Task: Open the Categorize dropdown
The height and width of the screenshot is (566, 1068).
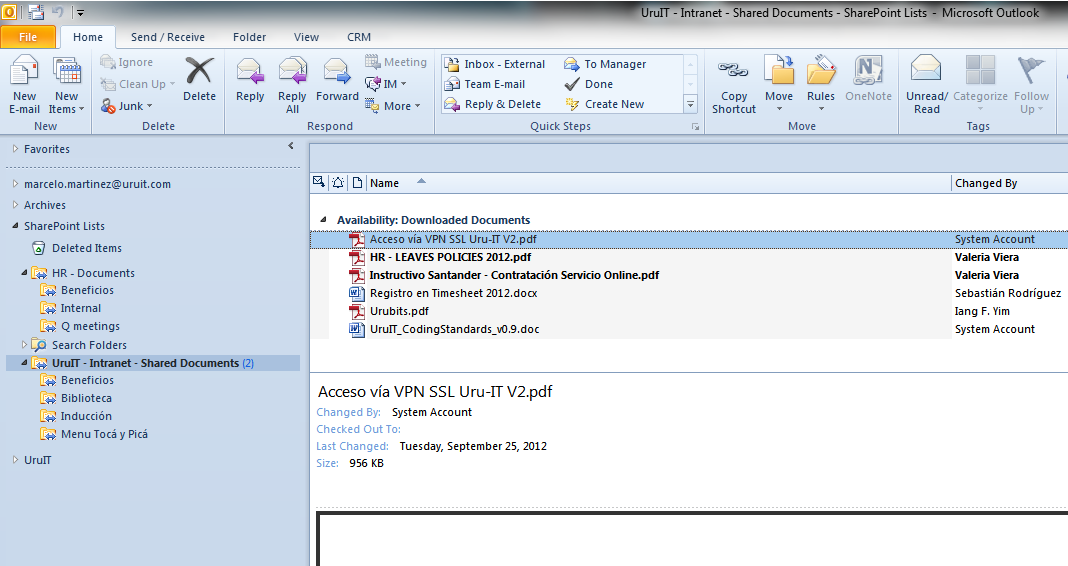Action: click(980, 85)
